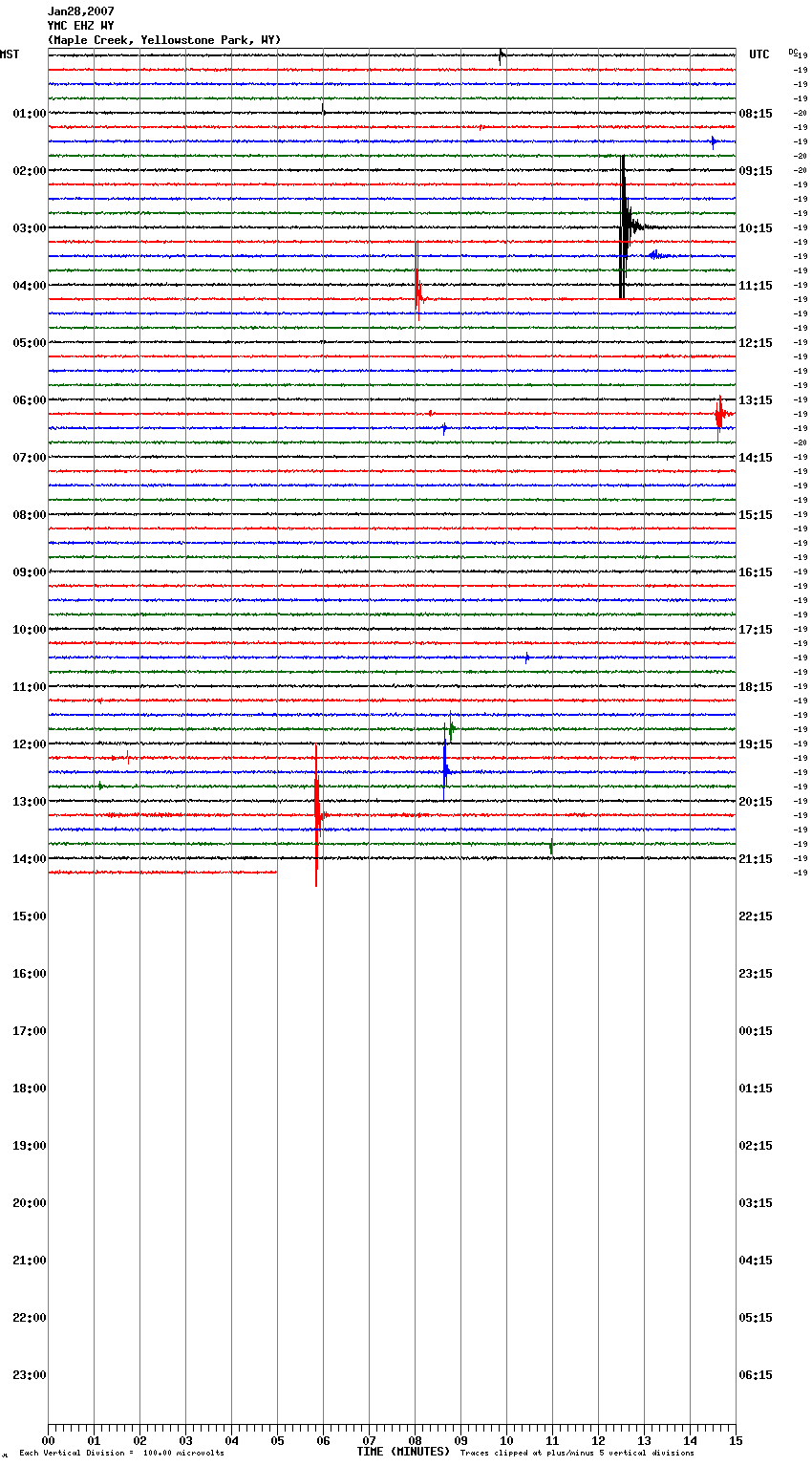
Task: Click the "07:00" MST time label
Action: click(x=30, y=458)
